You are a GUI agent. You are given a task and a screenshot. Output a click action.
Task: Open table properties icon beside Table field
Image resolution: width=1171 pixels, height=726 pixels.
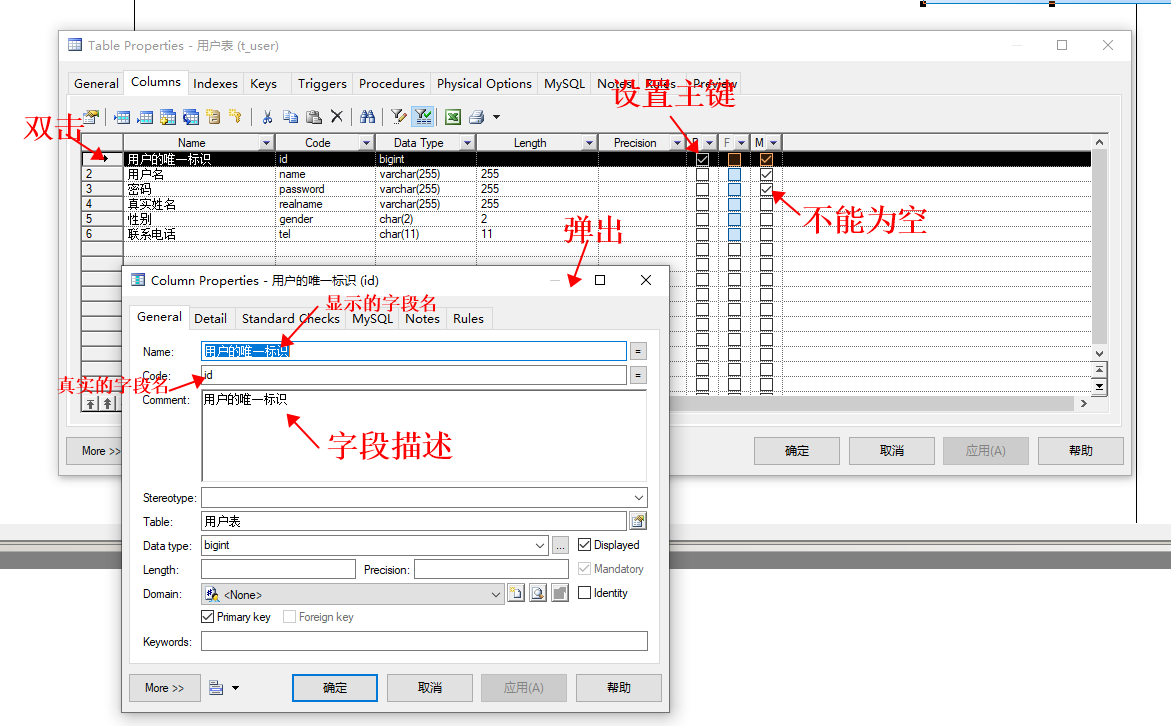[637, 521]
